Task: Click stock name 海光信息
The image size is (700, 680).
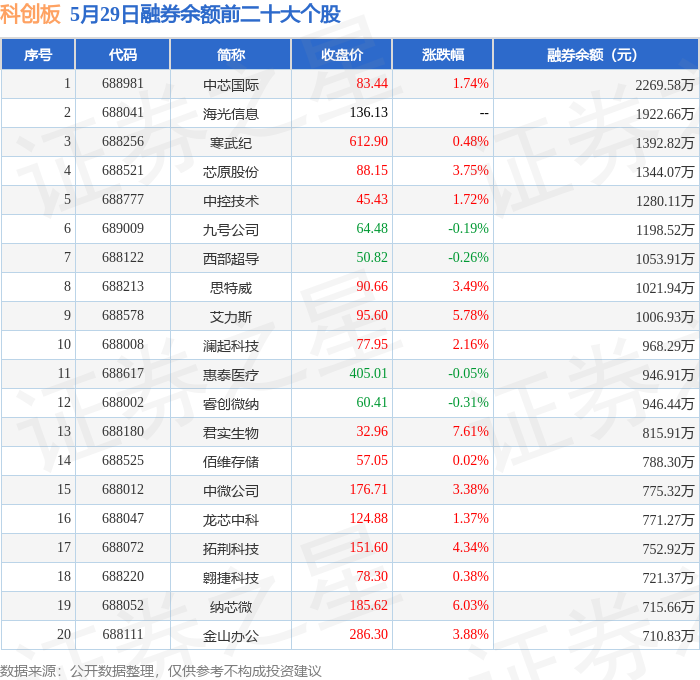Action: [231, 114]
